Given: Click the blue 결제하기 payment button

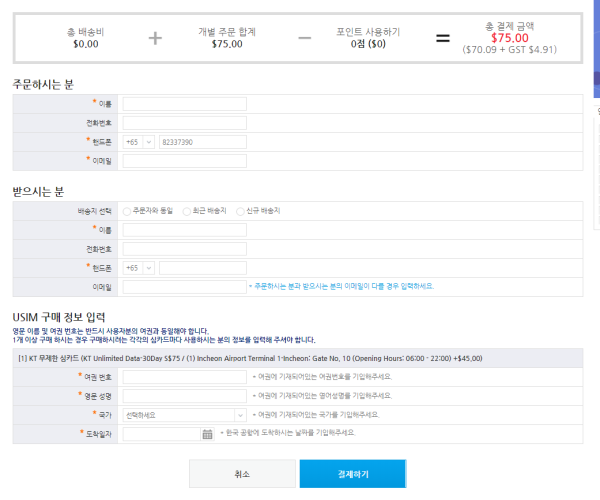Looking at the screenshot, I should (353, 474).
